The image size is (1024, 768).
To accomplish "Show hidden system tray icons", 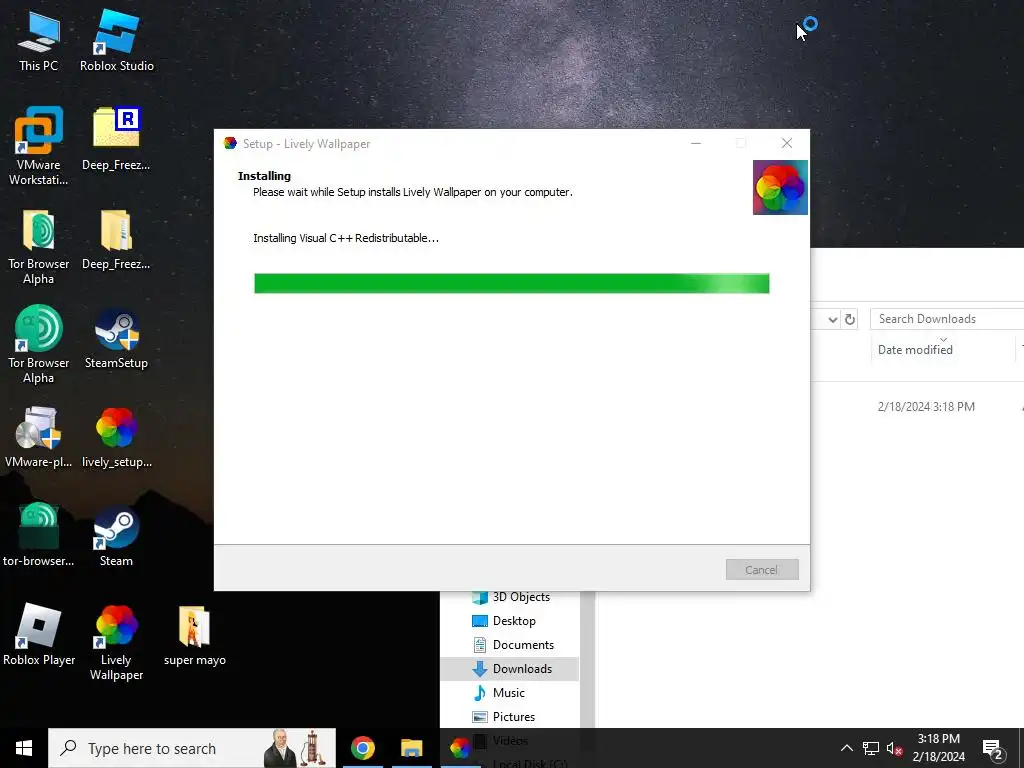I will (x=846, y=748).
